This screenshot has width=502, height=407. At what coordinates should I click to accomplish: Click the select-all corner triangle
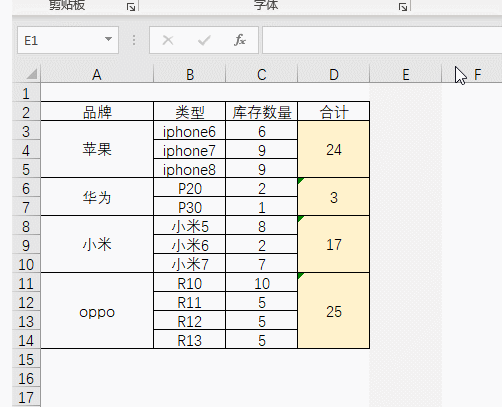click(x=32, y=74)
